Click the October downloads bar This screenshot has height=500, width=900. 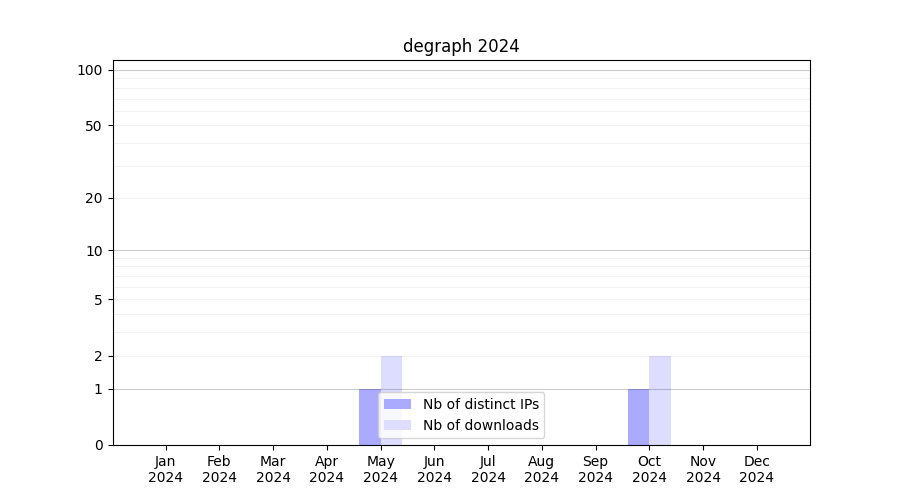pyautogui.click(x=660, y=400)
